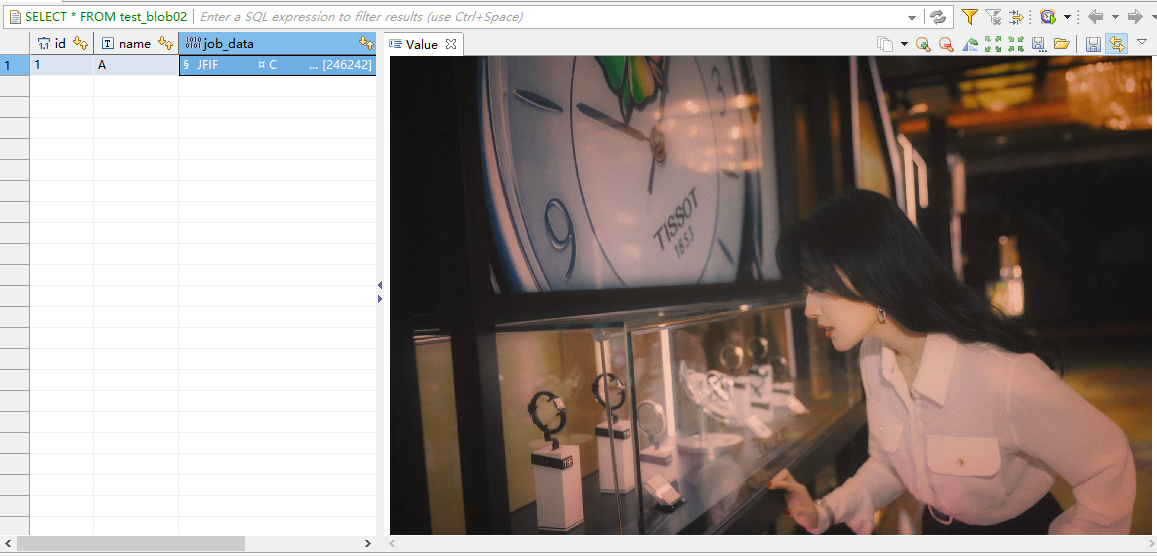Screen dimensions: 1157x556
Task: Click the Remove filter crossed funnel icon
Action: point(993,17)
